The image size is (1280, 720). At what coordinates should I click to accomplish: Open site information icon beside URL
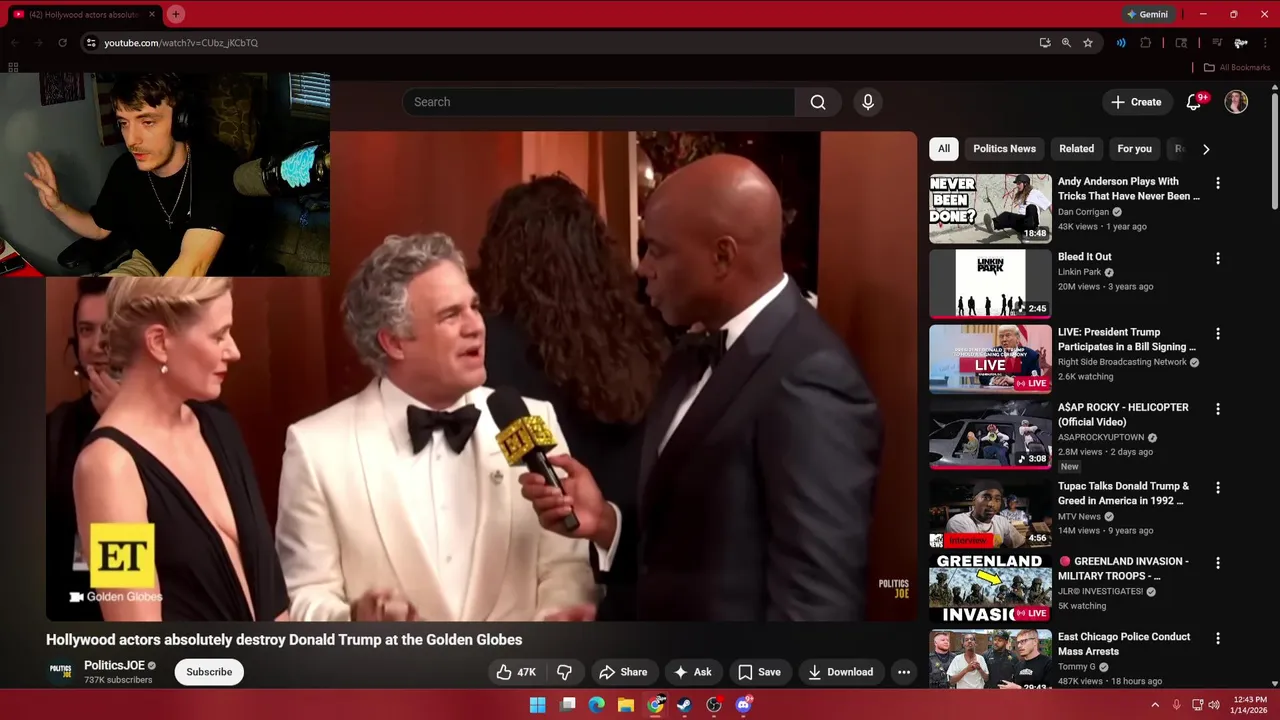pos(91,43)
